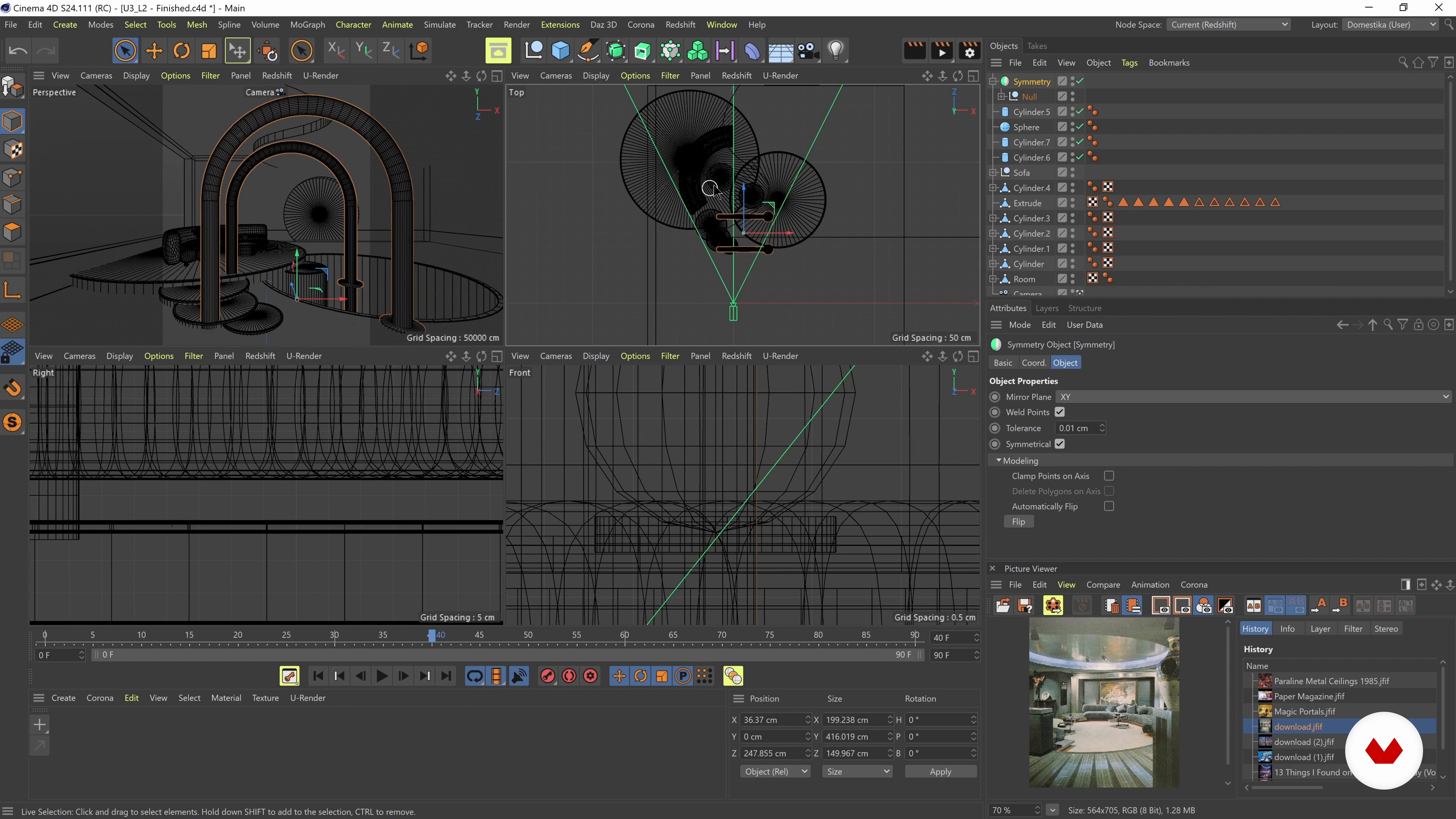The image size is (1456, 819).
Task: Uncheck the Weld Points checkbox
Action: [x=1060, y=412]
